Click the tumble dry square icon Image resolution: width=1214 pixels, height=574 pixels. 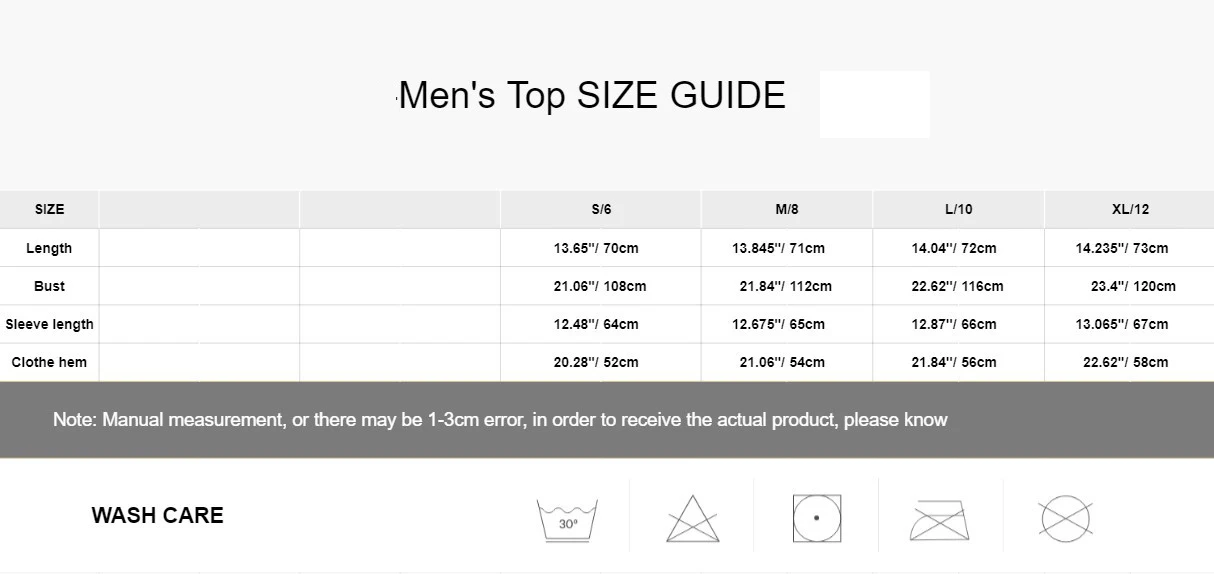click(x=816, y=518)
